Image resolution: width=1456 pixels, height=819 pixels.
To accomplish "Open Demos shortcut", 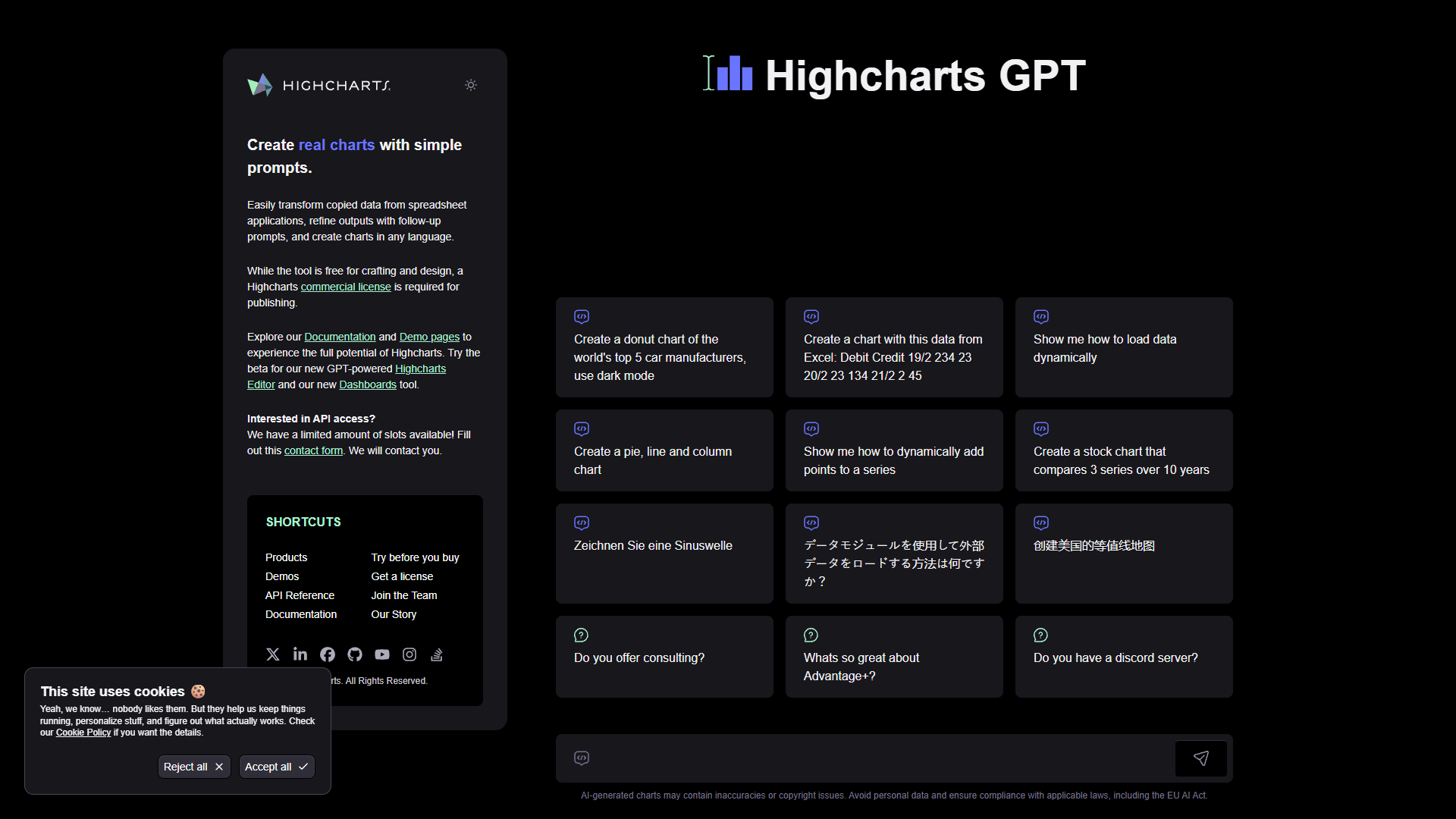I will click(282, 576).
